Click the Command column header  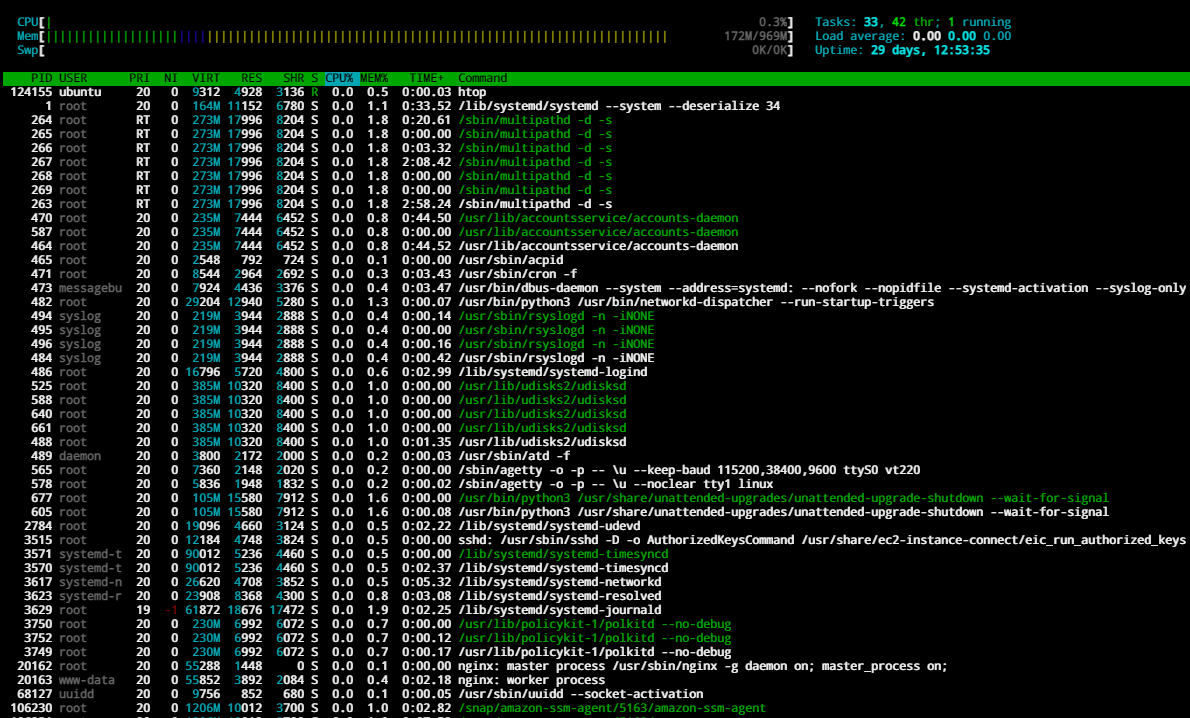click(483, 78)
